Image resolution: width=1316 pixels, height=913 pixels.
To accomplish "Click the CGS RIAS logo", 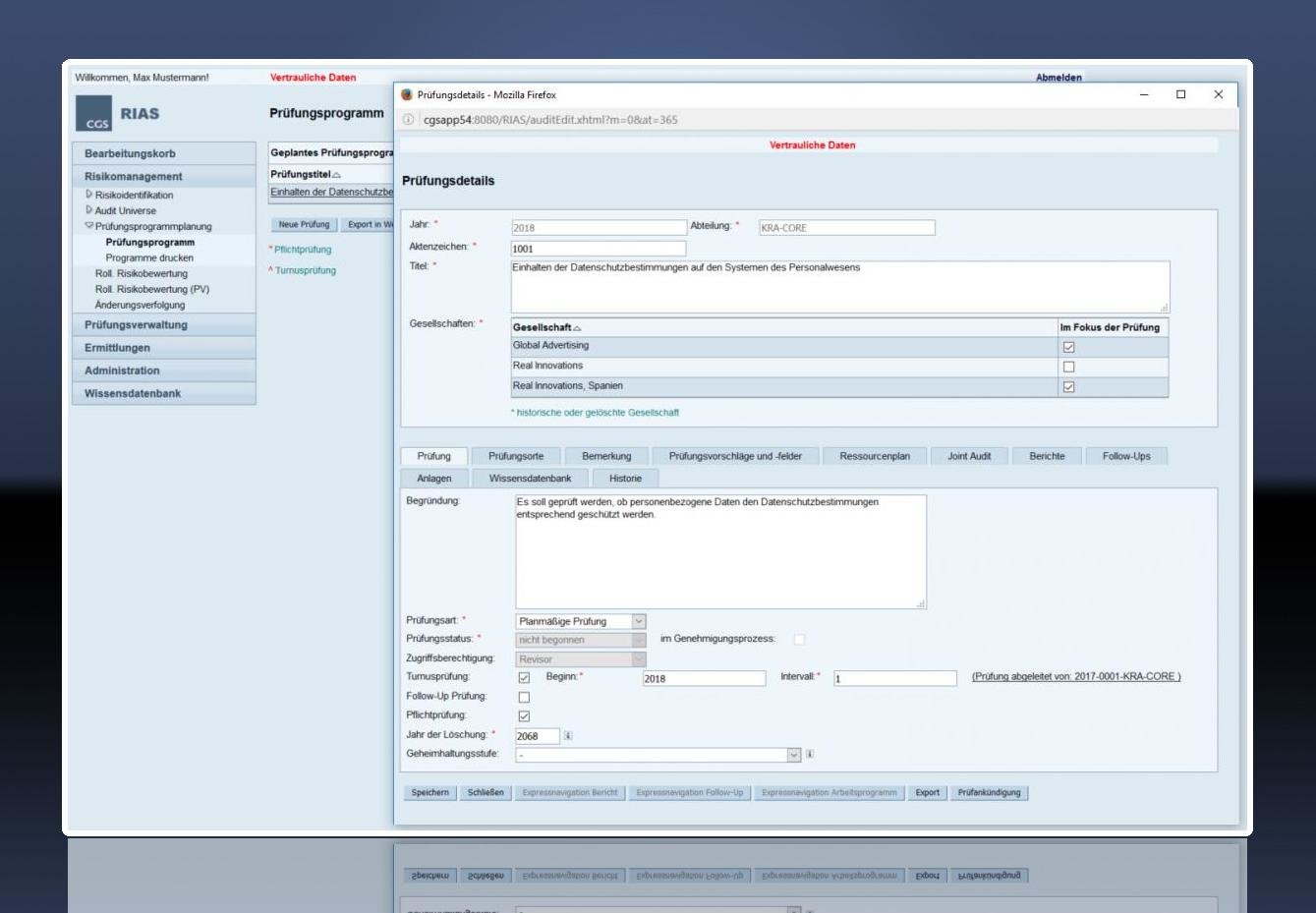I will click(x=117, y=114).
